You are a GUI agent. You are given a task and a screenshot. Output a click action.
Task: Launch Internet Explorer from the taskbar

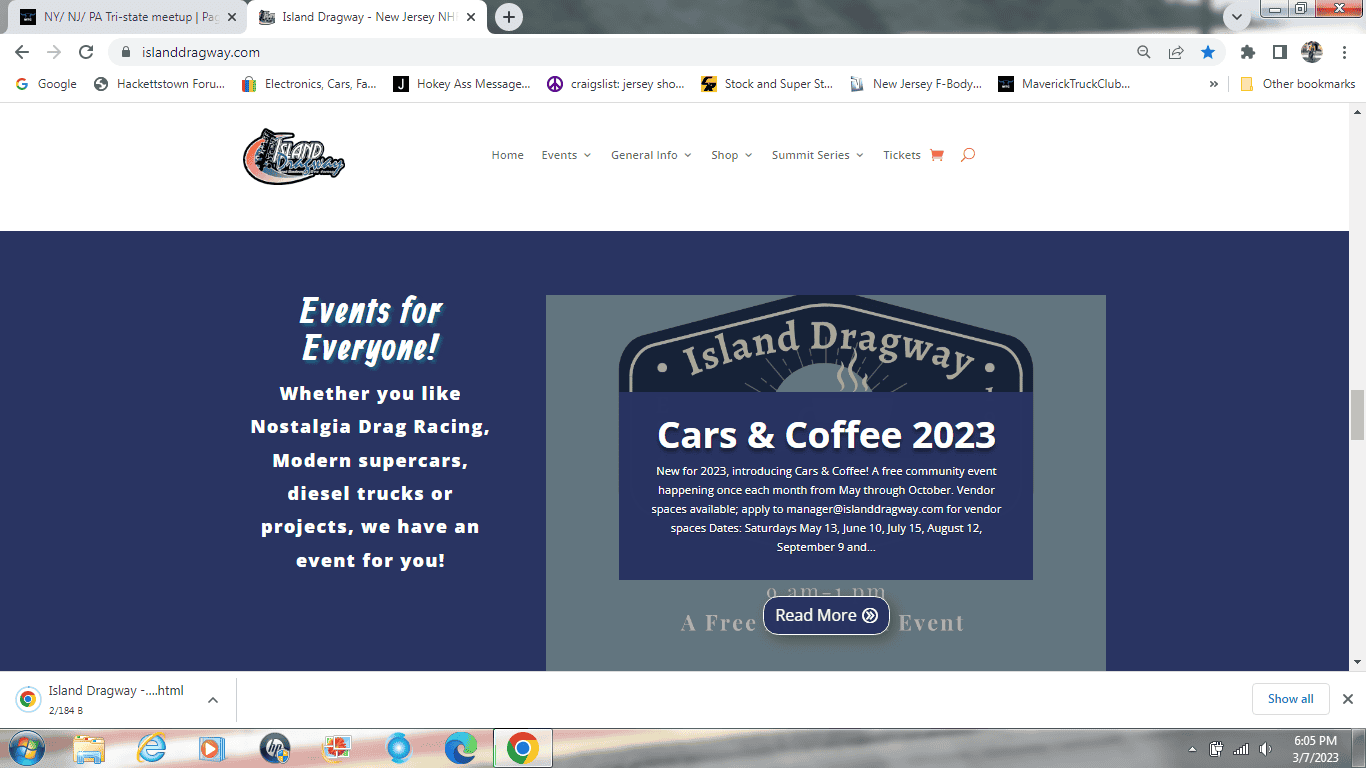(151, 748)
